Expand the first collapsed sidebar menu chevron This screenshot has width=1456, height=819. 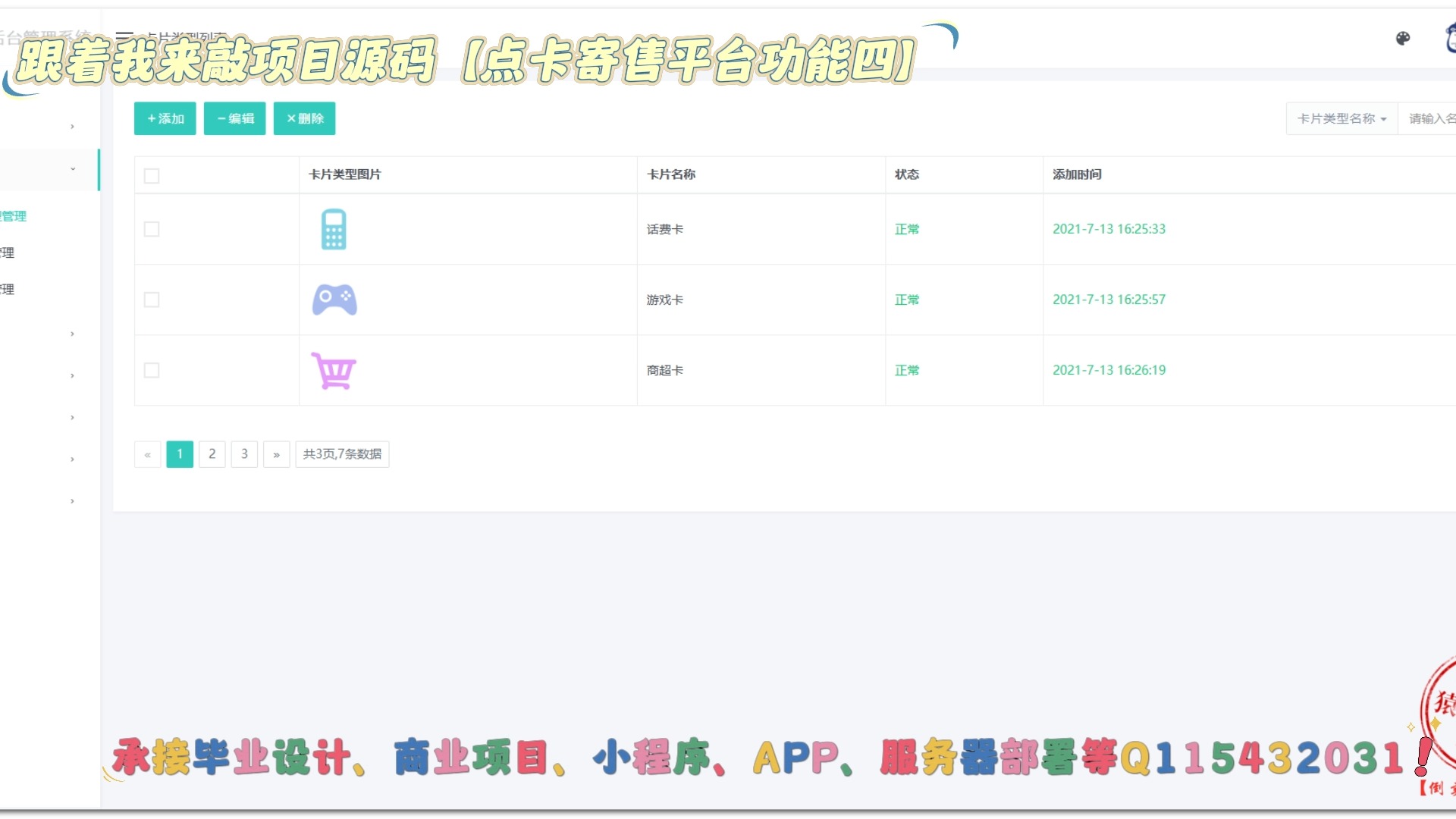[x=72, y=127]
